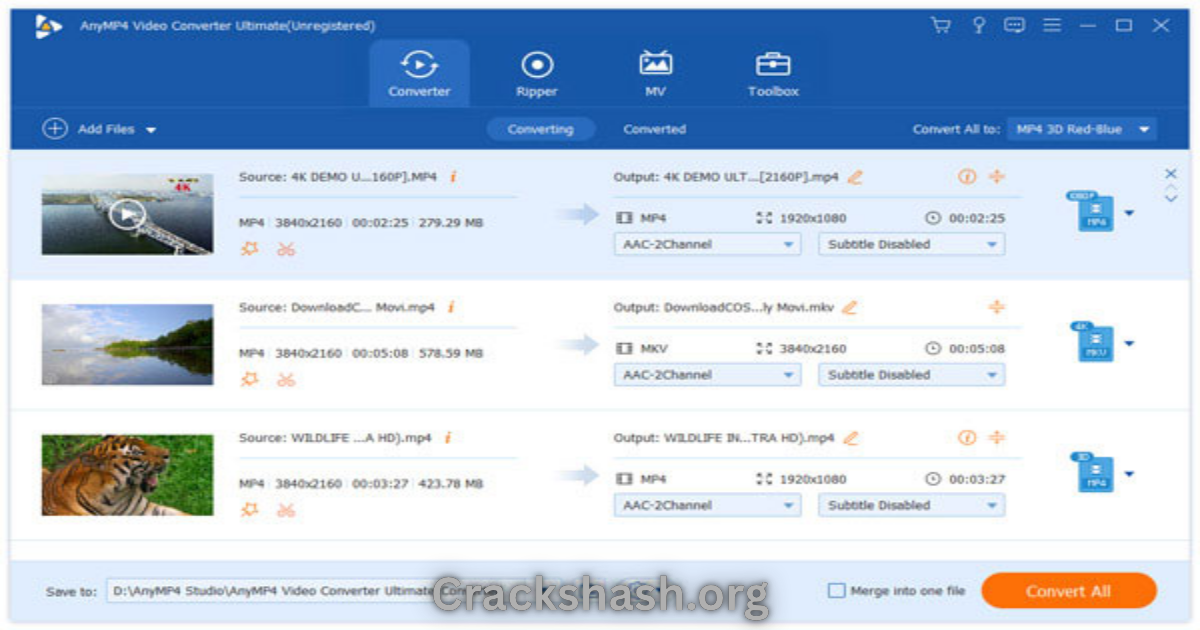Screen dimensions: 1200x630
Task: Select the DownloadC Movi lake thumbnail
Action: 127,344
